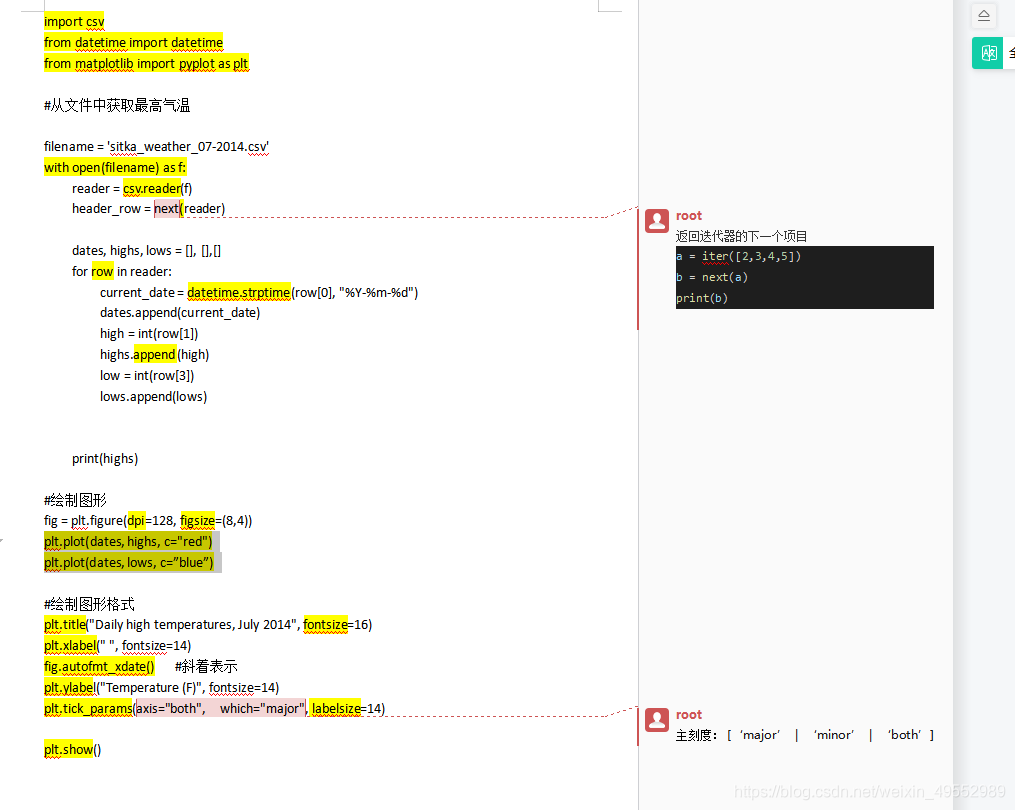Click comment text '返回迭代器的下一个项目'
Screen dimensions: 1015x810
(x=741, y=236)
